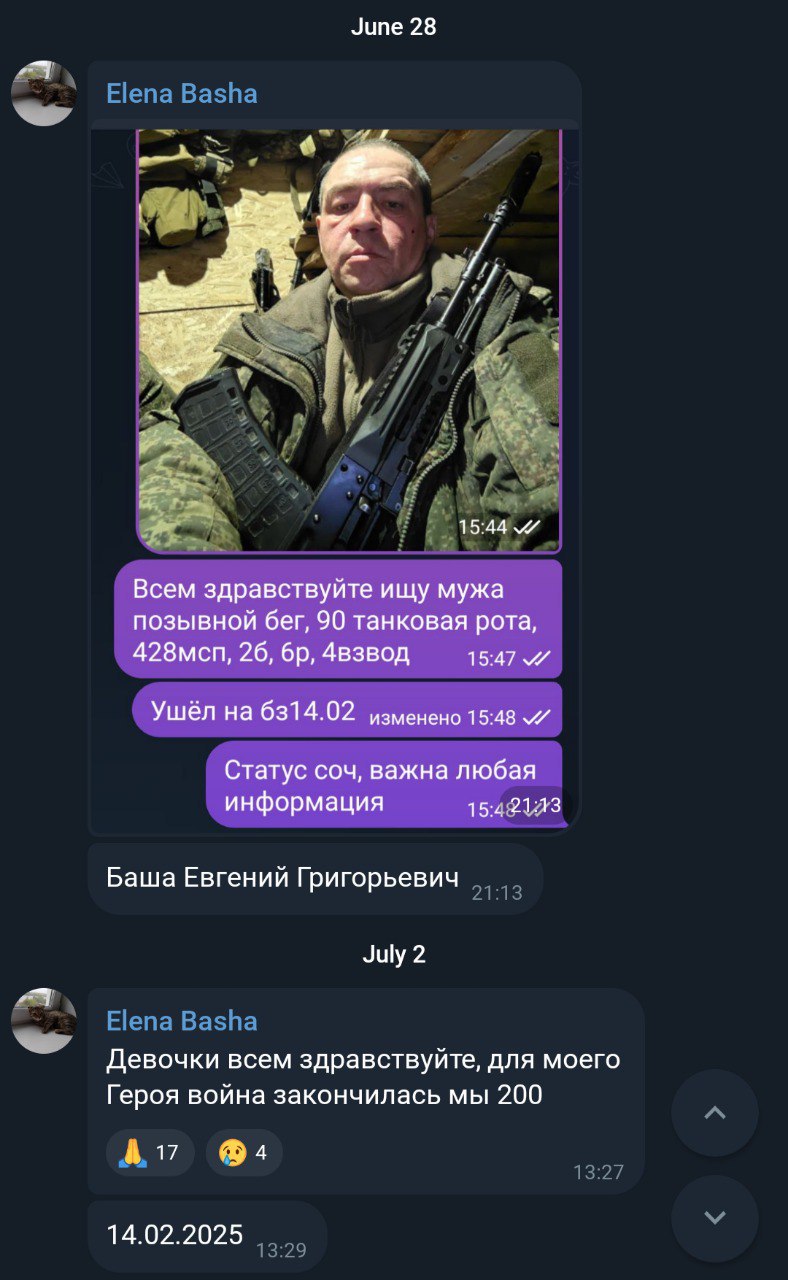The image size is (788, 1280).
Task: Click the purple bubble 'Ушёл на бз14.02'
Action: tap(347, 710)
